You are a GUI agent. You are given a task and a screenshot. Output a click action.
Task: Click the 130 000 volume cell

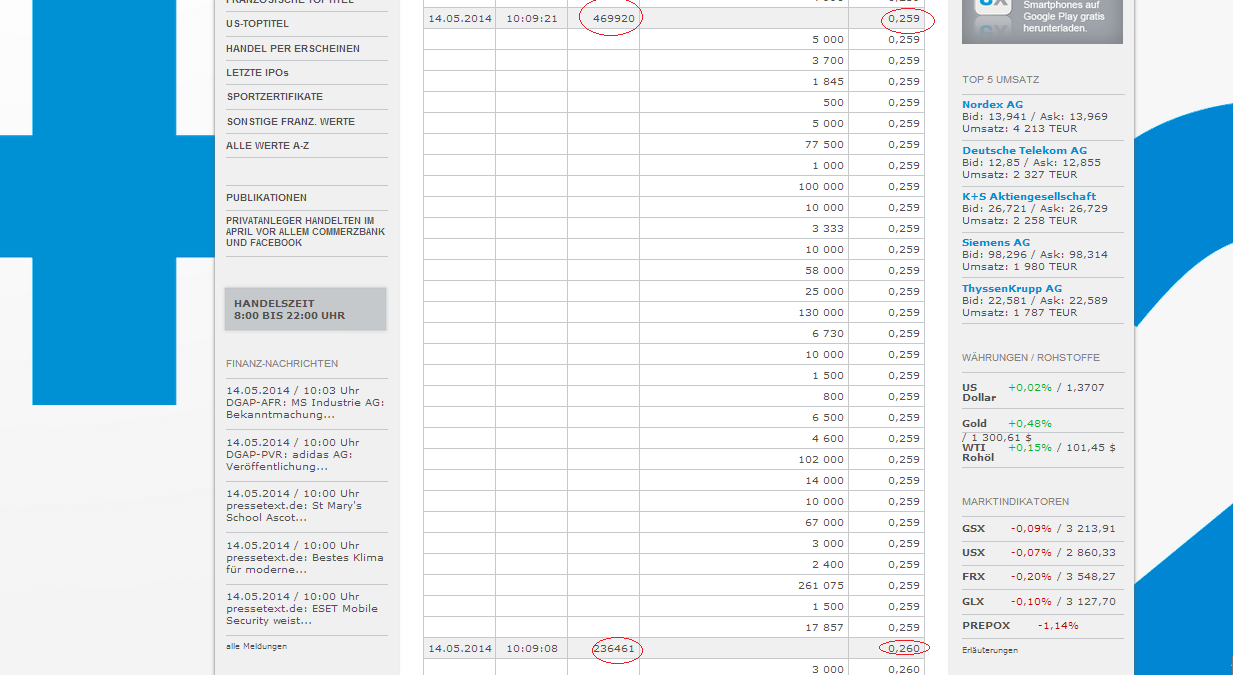coord(744,312)
